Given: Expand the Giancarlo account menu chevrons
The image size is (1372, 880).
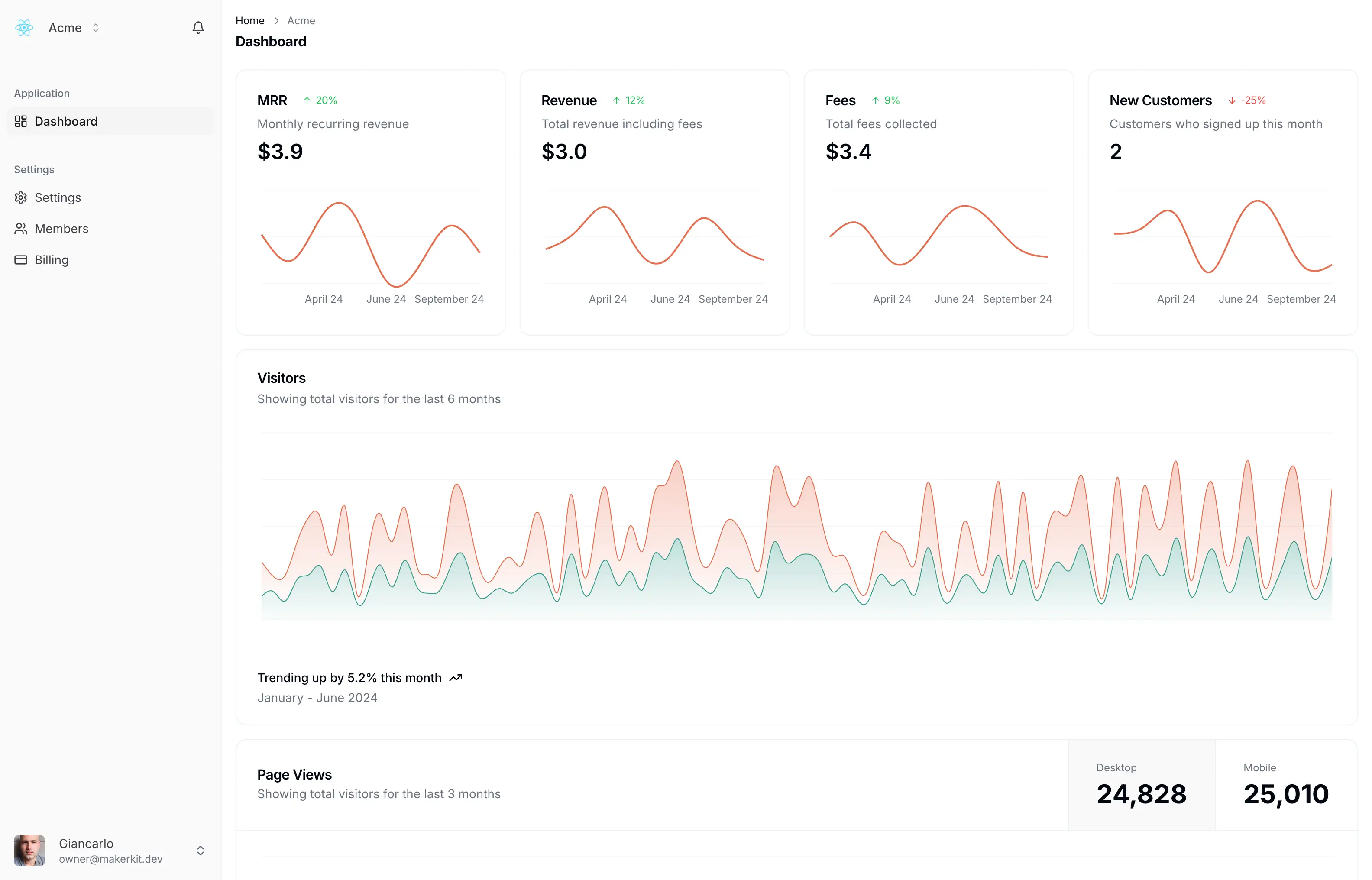Looking at the screenshot, I should tap(201, 850).
